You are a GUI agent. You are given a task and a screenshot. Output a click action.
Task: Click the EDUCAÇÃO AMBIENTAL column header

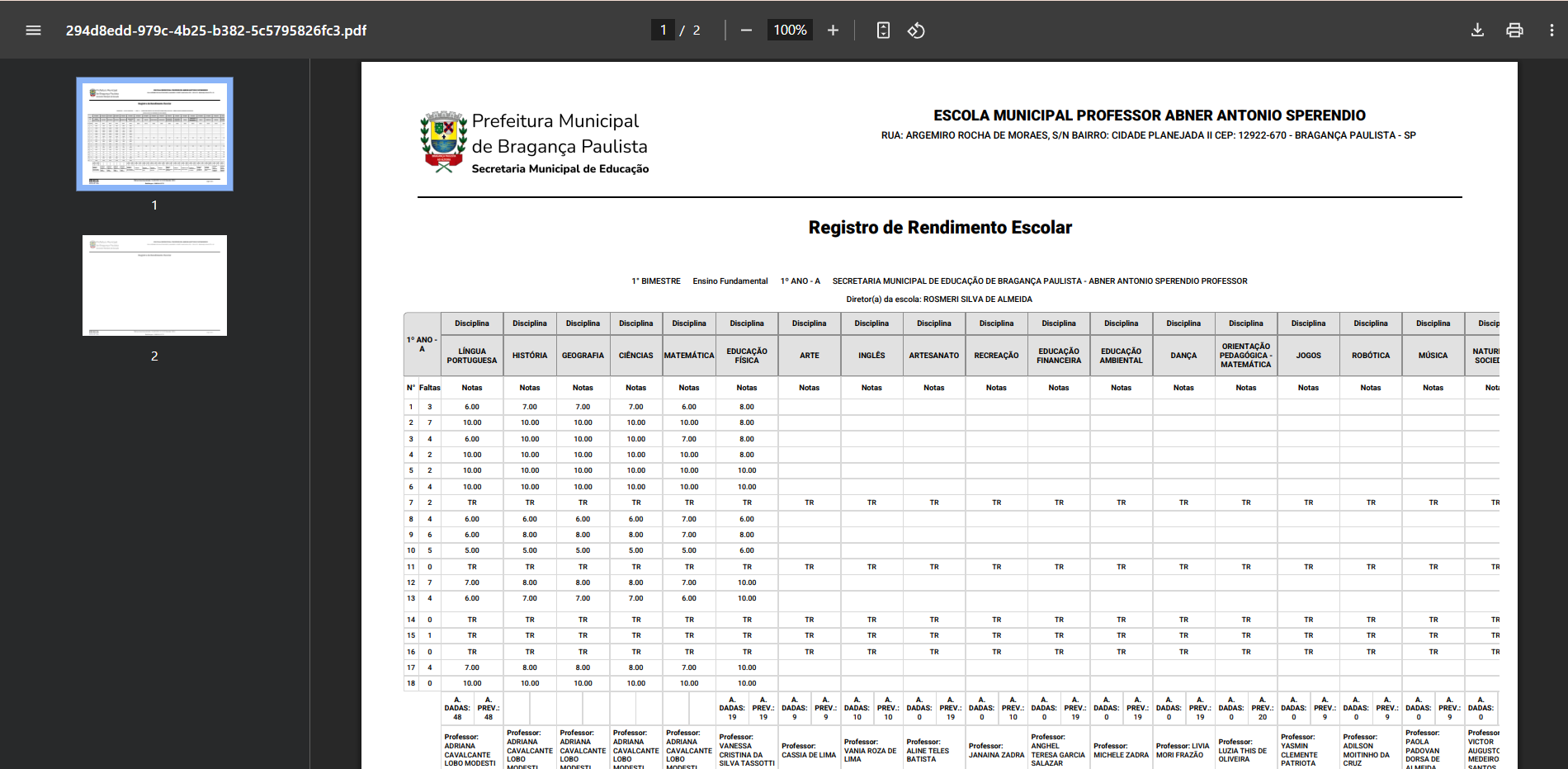pos(1122,356)
